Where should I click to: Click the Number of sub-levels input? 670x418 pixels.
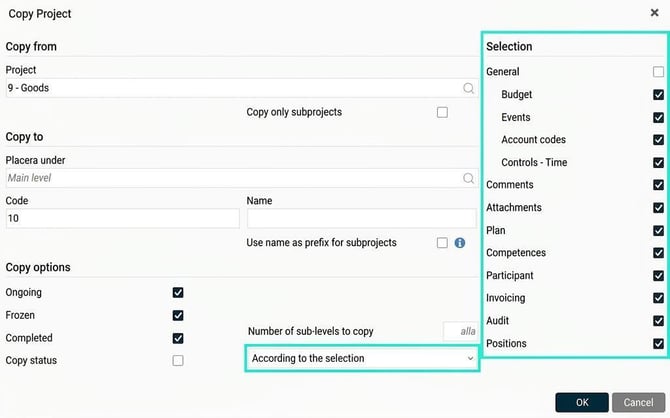coord(460,332)
